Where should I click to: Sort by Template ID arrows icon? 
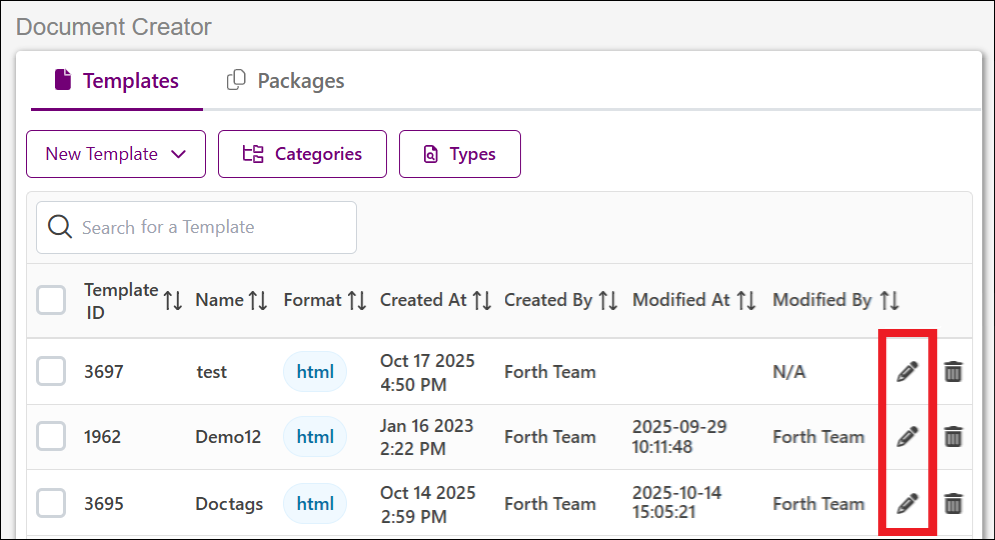click(x=173, y=300)
